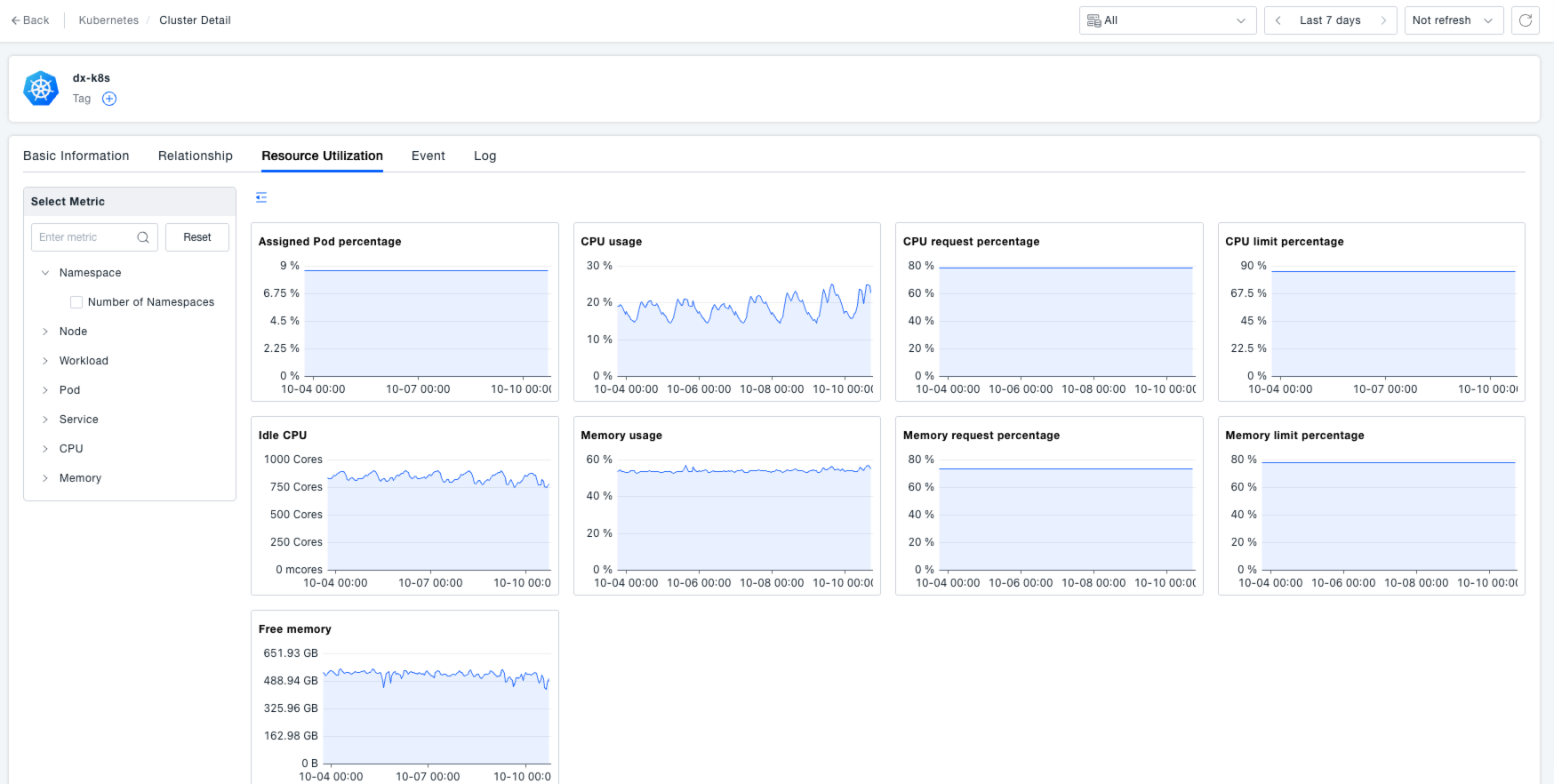Open the Event tab
This screenshot has height=784, width=1554.
428,156
